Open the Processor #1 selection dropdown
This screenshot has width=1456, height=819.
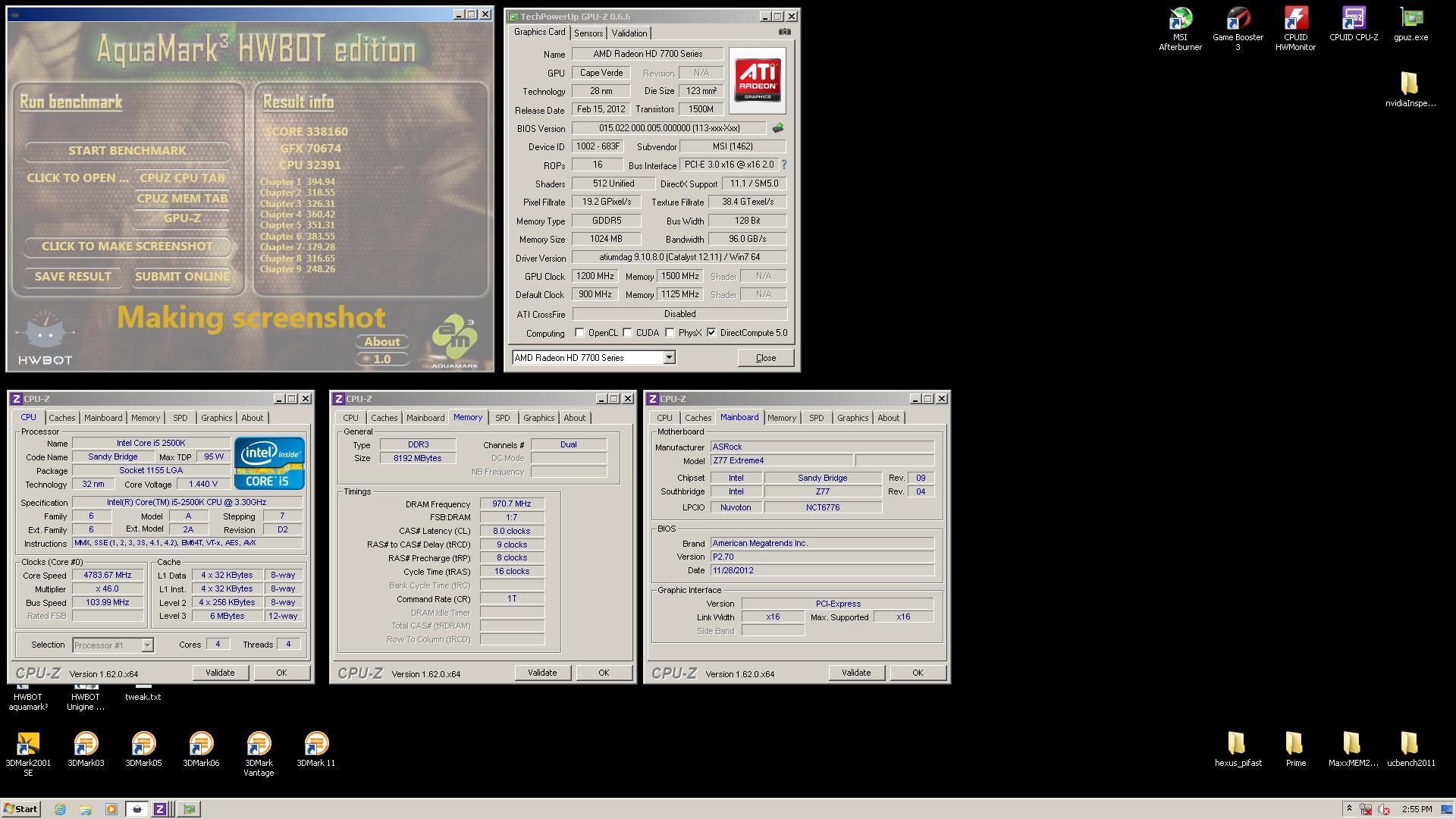[113, 645]
